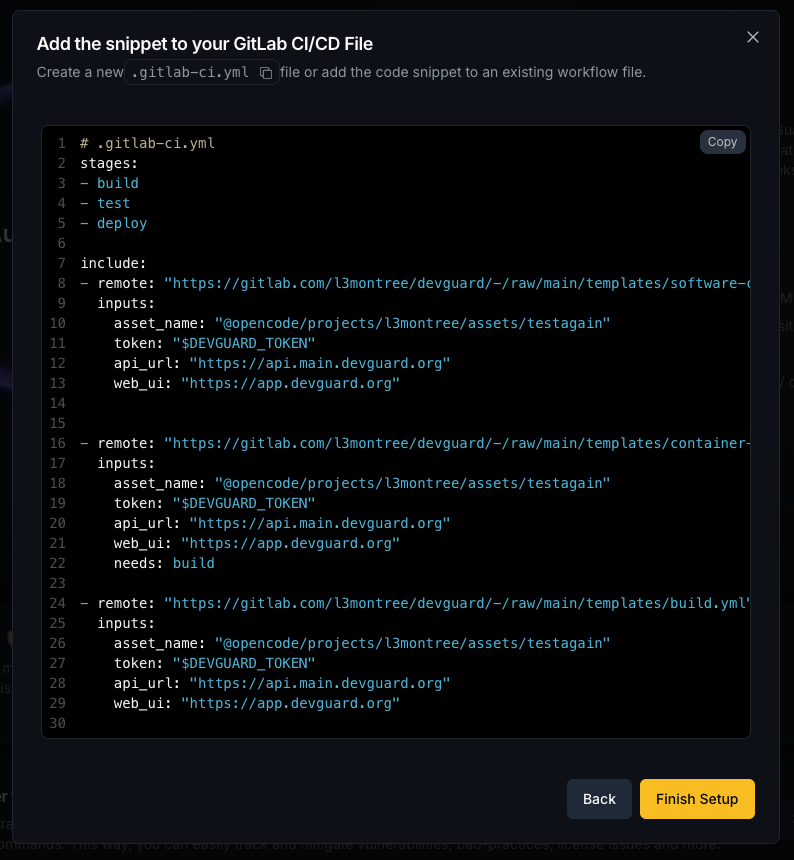Click the web_ui value on line 13
794x860 pixels.
coord(291,383)
